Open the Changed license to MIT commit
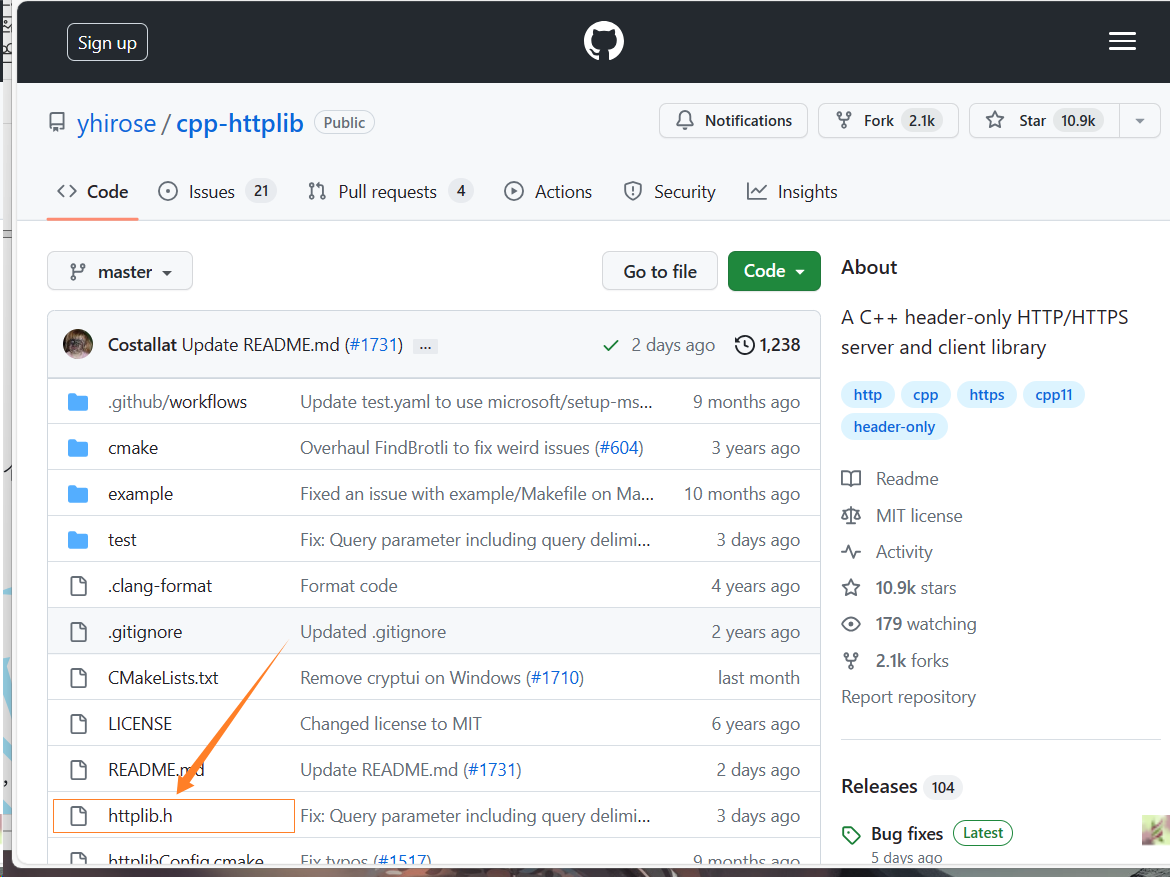 point(390,724)
